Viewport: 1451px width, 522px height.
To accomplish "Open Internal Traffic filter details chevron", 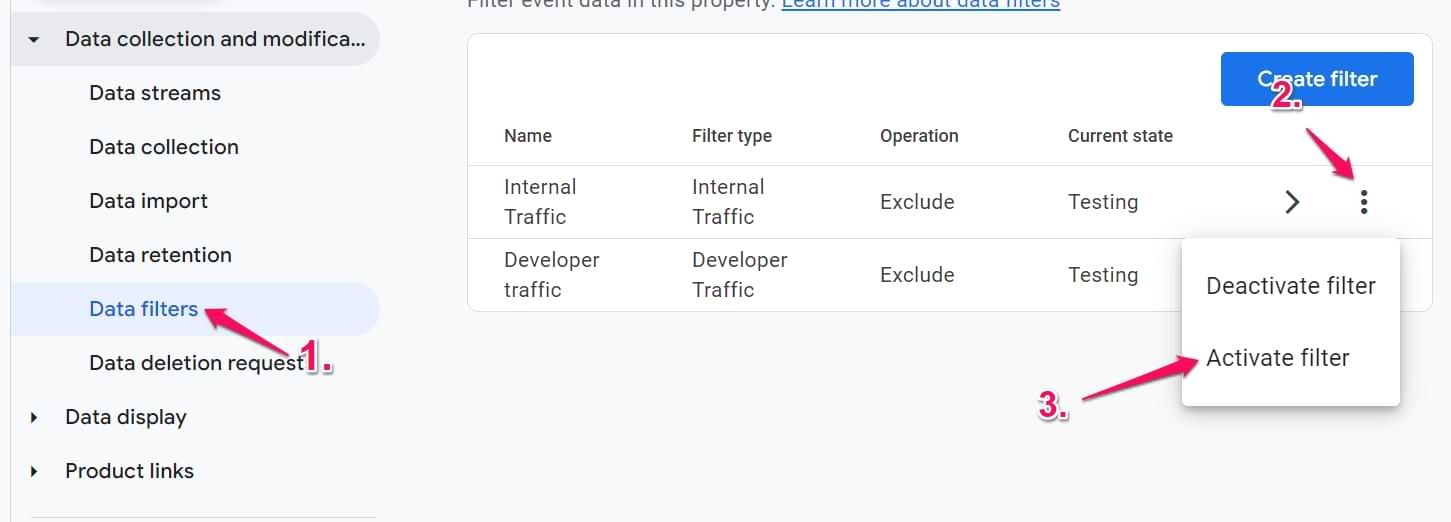I will pyautogui.click(x=1292, y=203).
